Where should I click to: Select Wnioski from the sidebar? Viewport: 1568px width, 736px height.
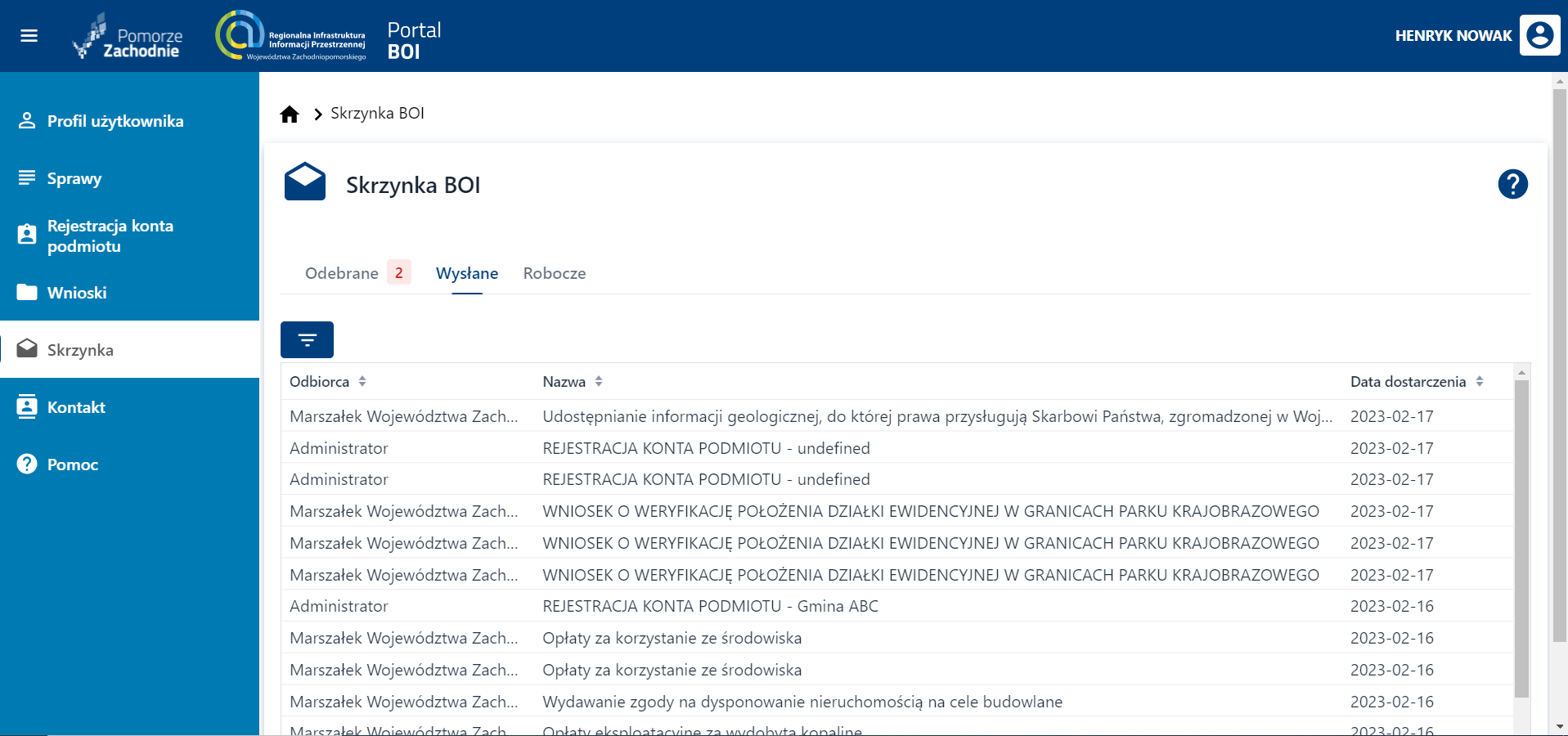pos(77,293)
